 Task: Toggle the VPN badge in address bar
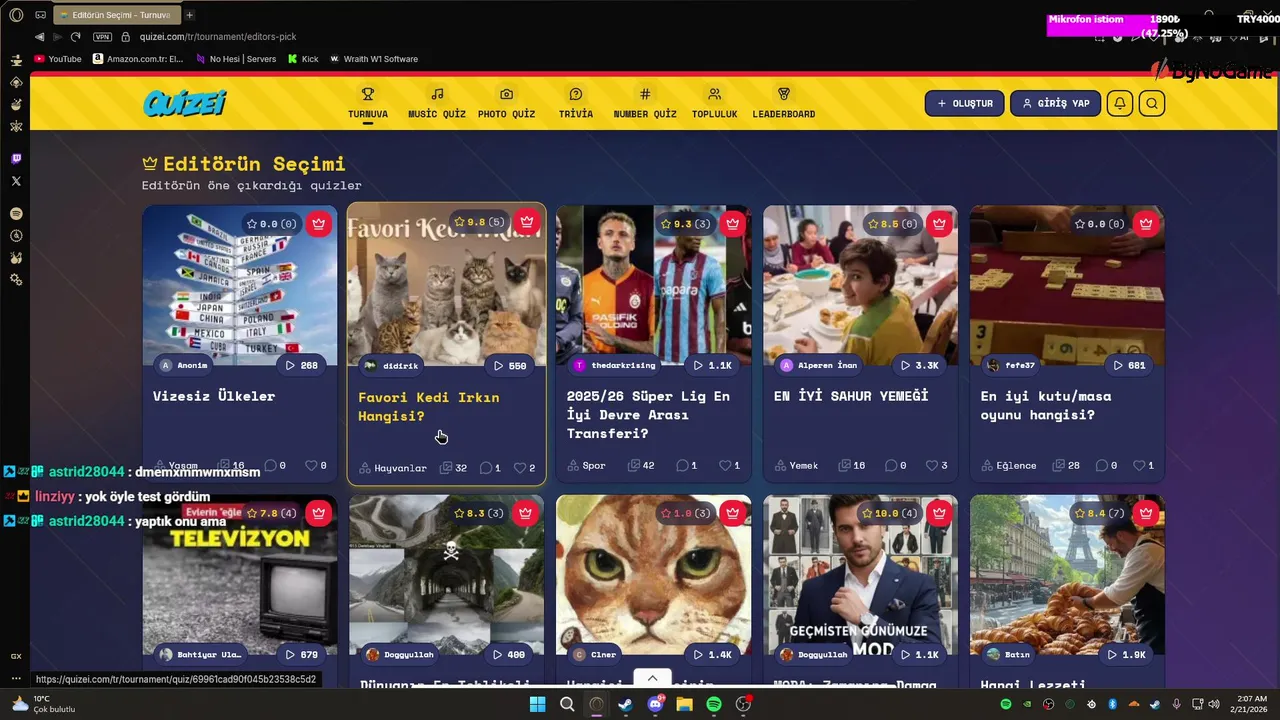coord(102,37)
